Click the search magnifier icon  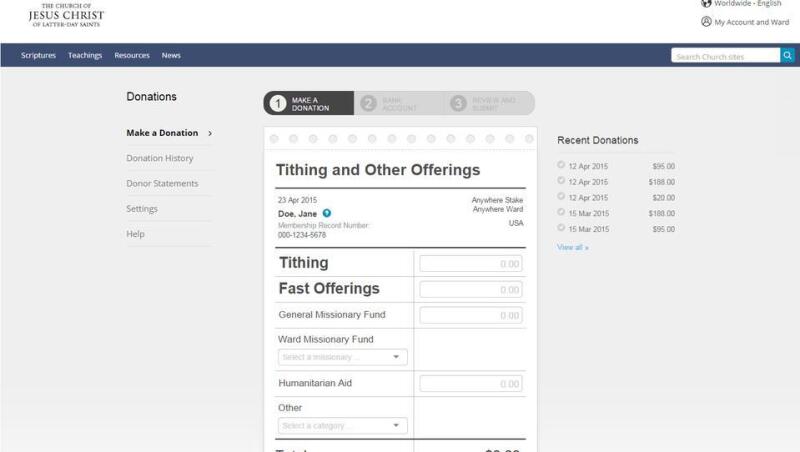[787, 56]
